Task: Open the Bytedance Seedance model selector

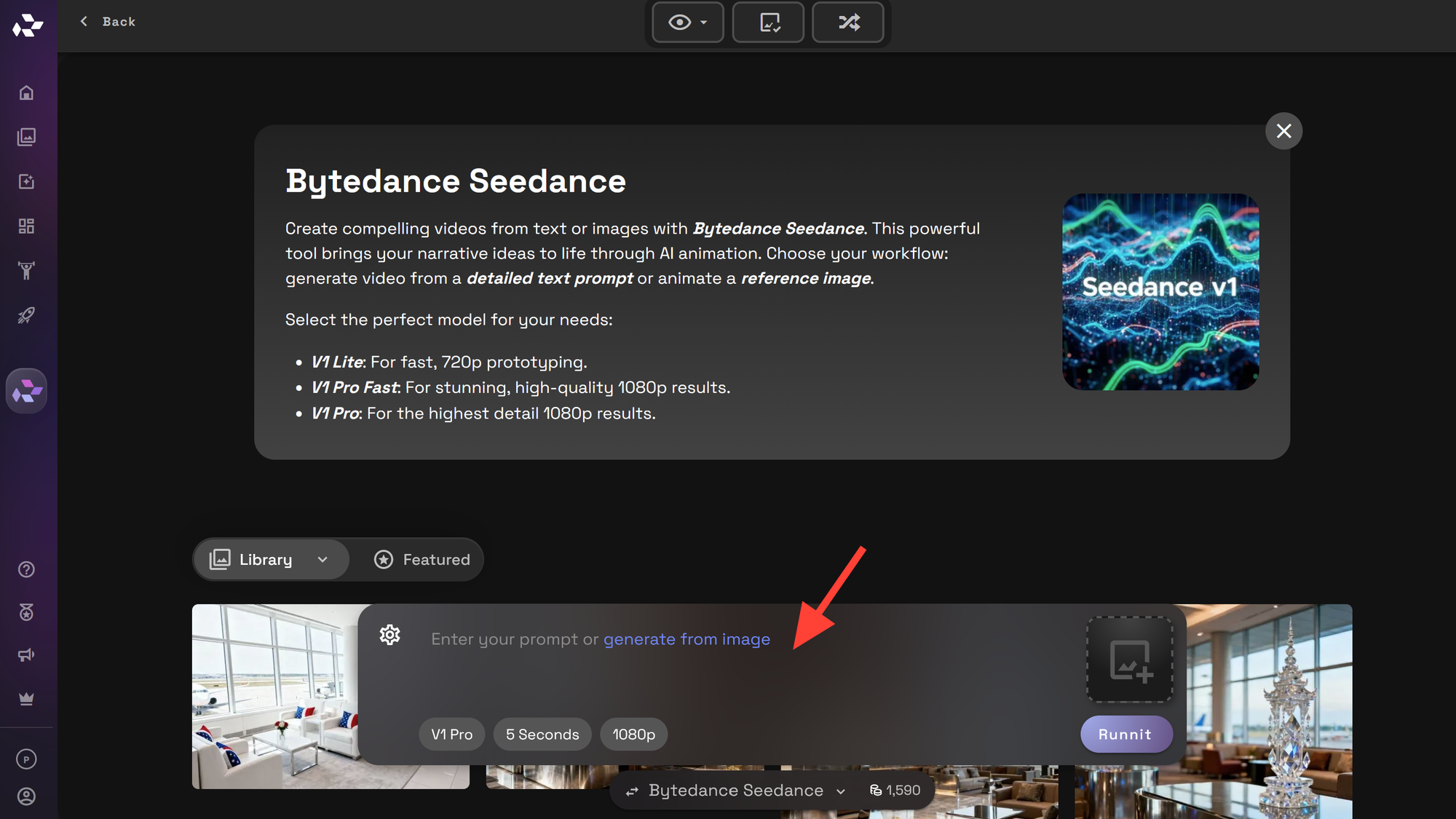Action: point(736,791)
